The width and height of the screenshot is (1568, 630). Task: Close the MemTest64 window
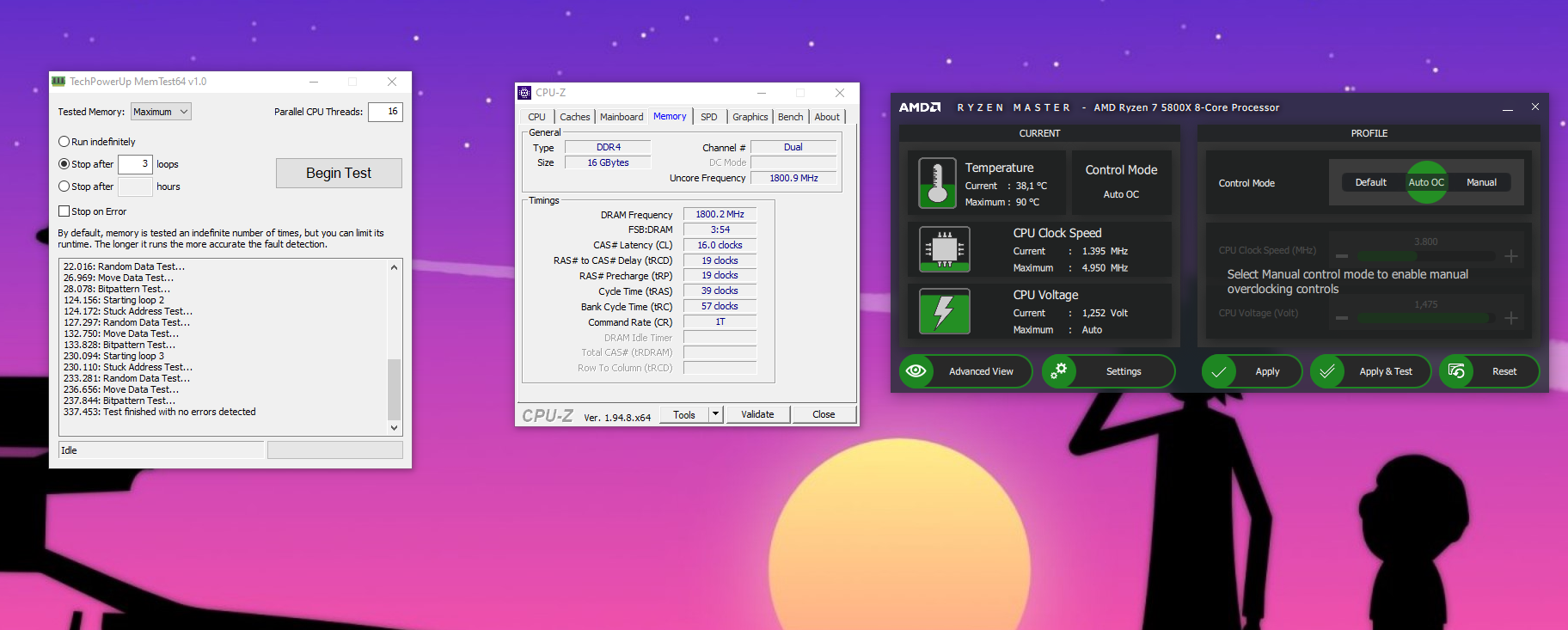[x=392, y=82]
